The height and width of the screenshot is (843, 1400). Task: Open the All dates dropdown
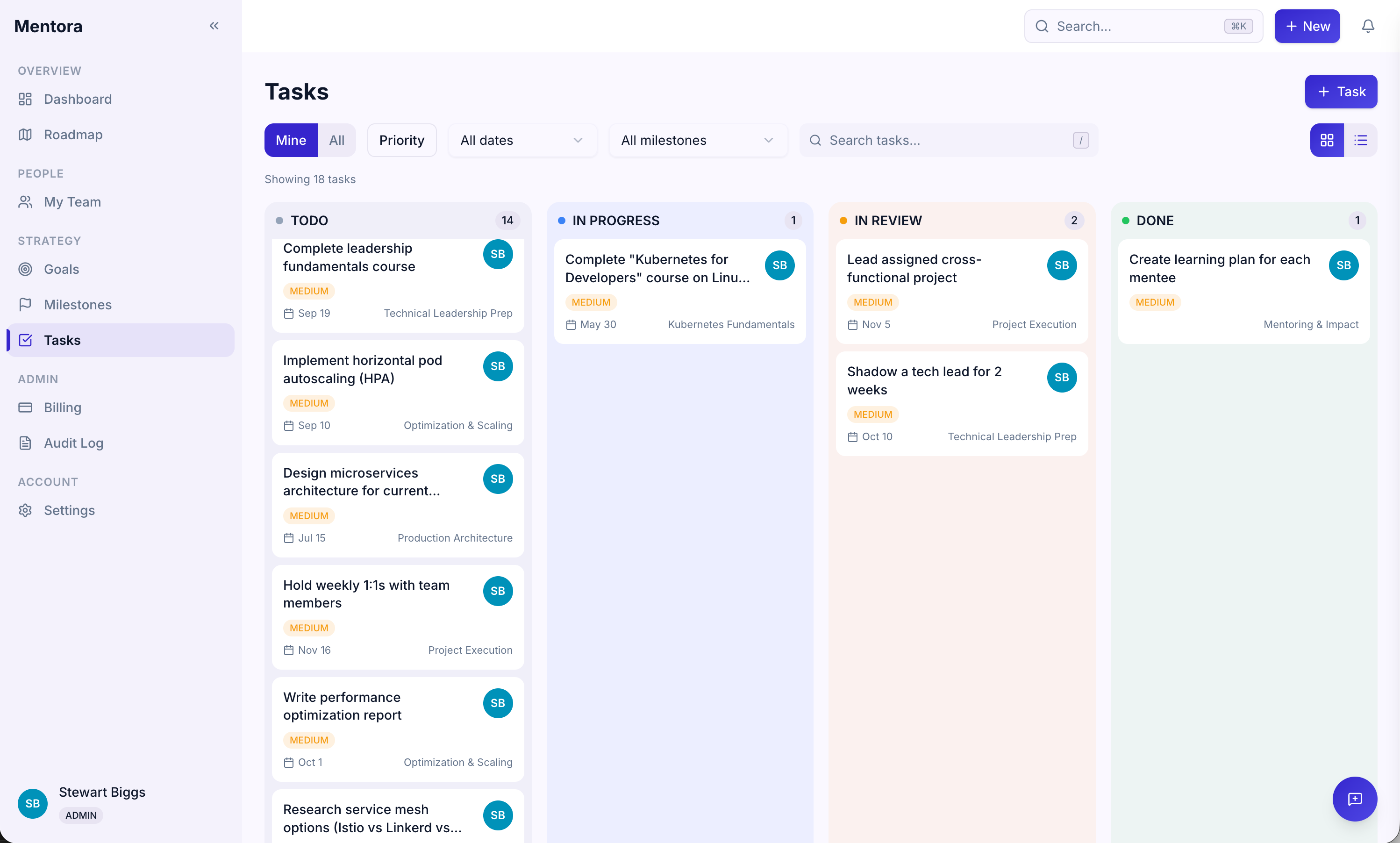[x=522, y=140]
